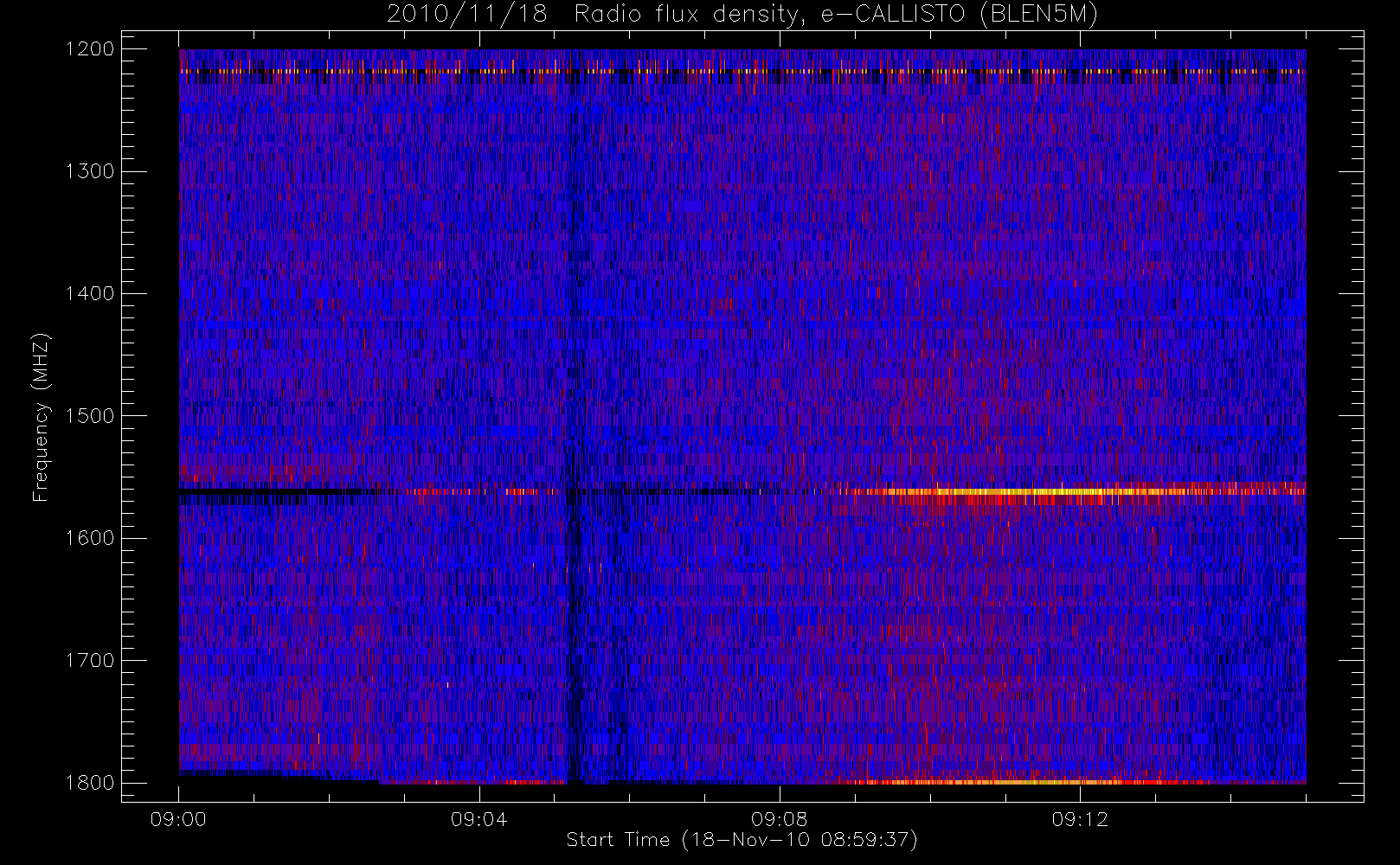The height and width of the screenshot is (865, 1400).
Task: Click the 1500 frequency axis label
Action: point(90,416)
